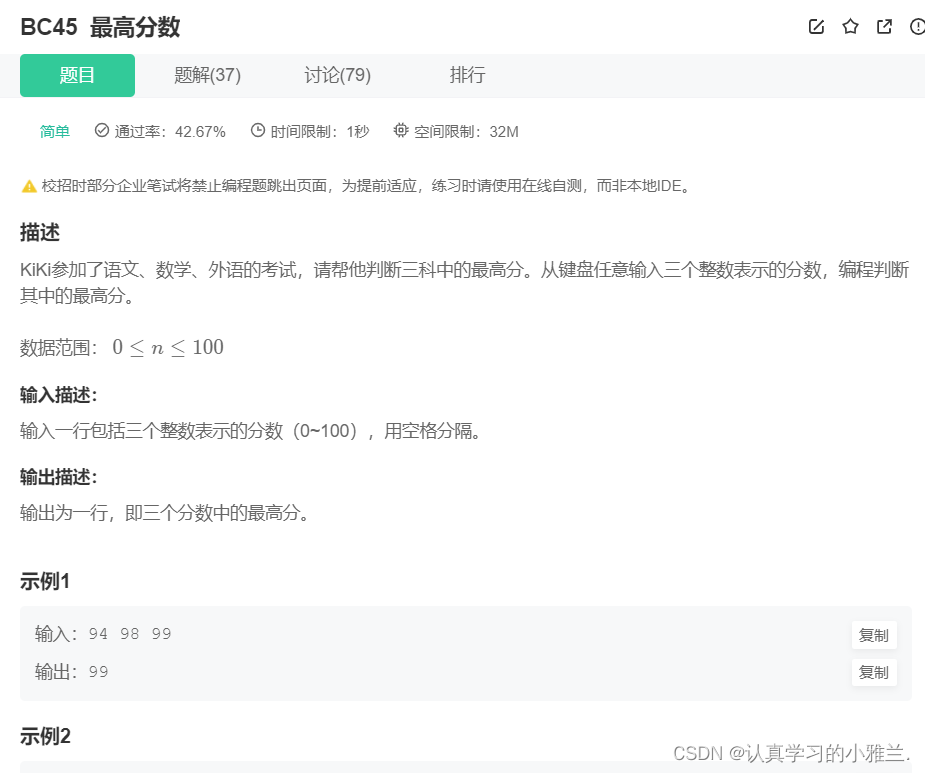Click the 通过率: 42.67% text
Viewport: 925px width, 773px height.
[x=170, y=132]
